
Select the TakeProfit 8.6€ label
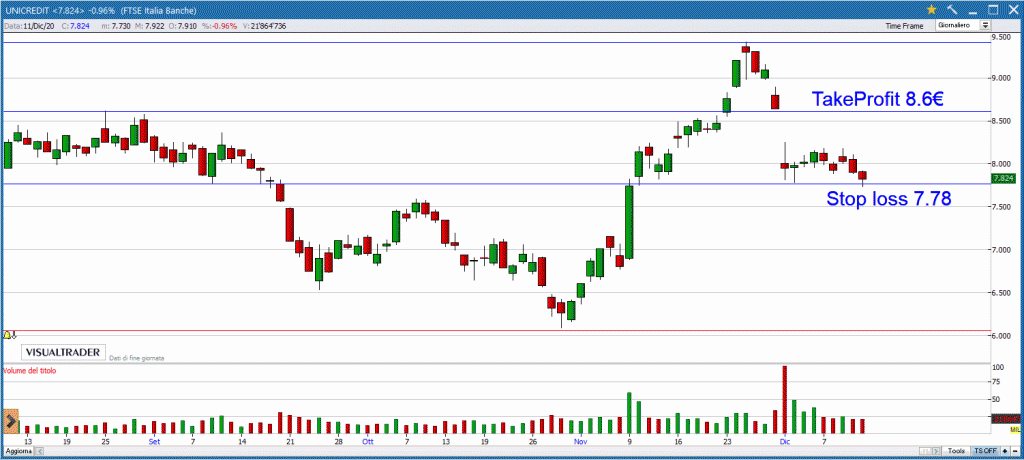877,100
